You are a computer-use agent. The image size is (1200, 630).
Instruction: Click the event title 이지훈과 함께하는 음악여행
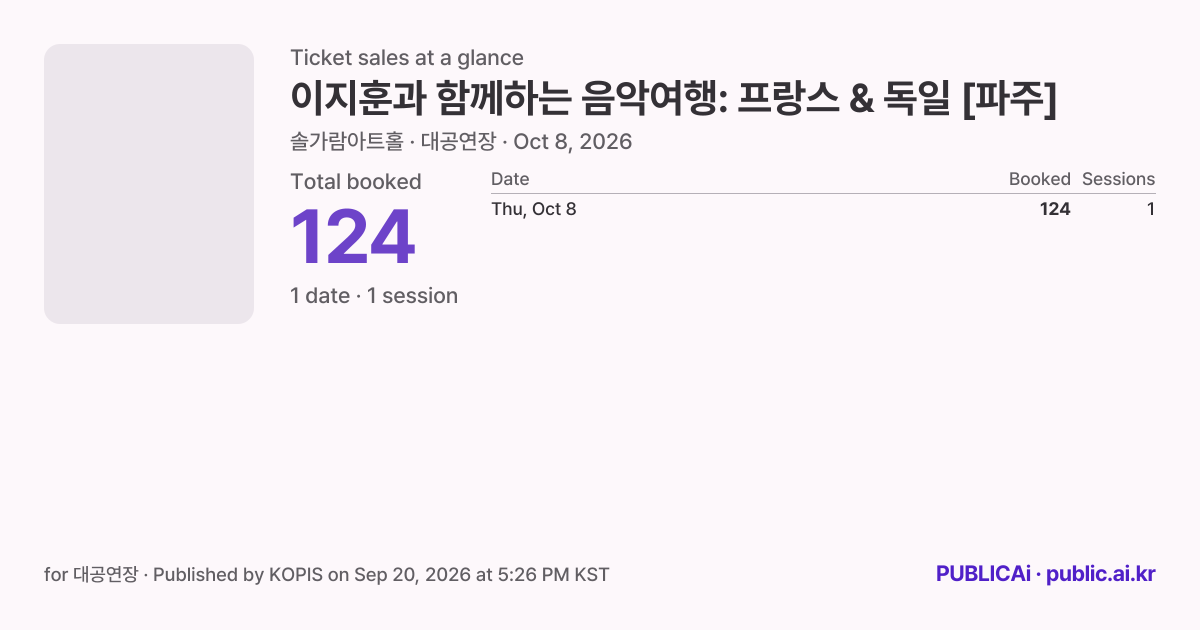673,100
